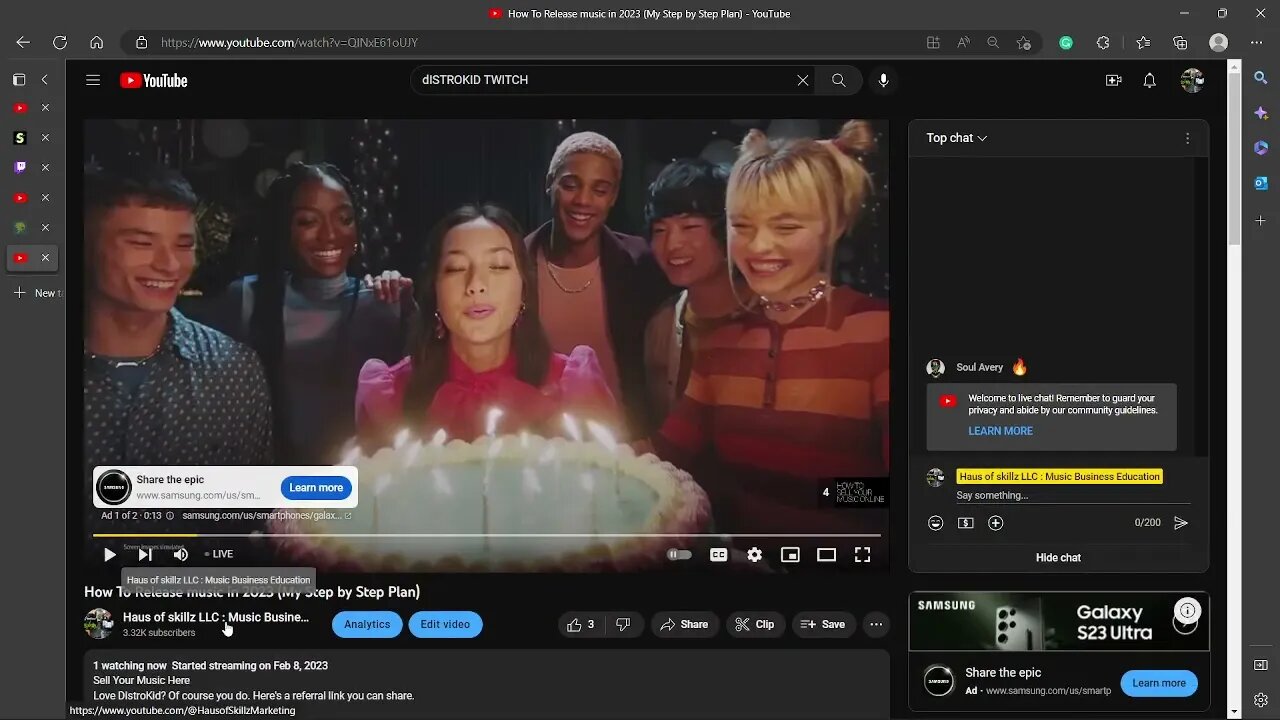Clear the search box text with X
The width and height of the screenshot is (1280, 720).
coord(803,80)
